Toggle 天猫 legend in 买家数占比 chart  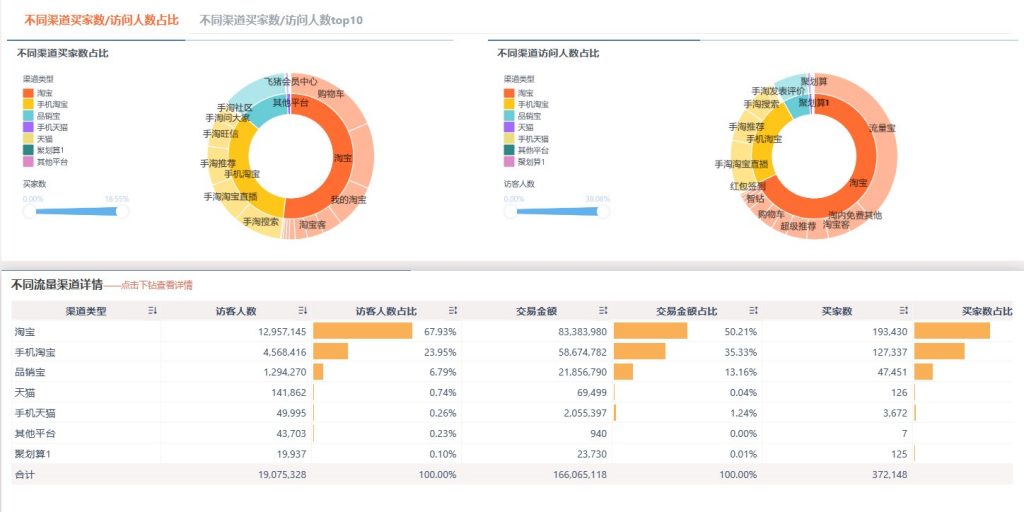(37, 139)
